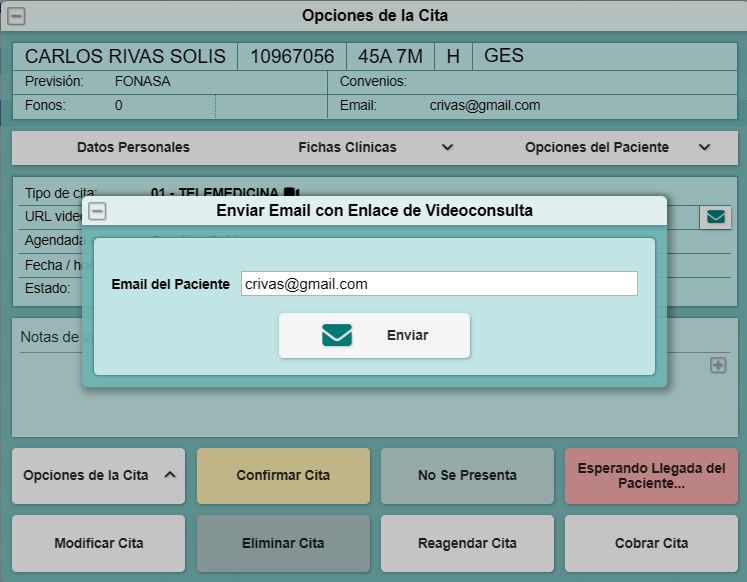Click the envelope icon beside URL video row

(716, 217)
